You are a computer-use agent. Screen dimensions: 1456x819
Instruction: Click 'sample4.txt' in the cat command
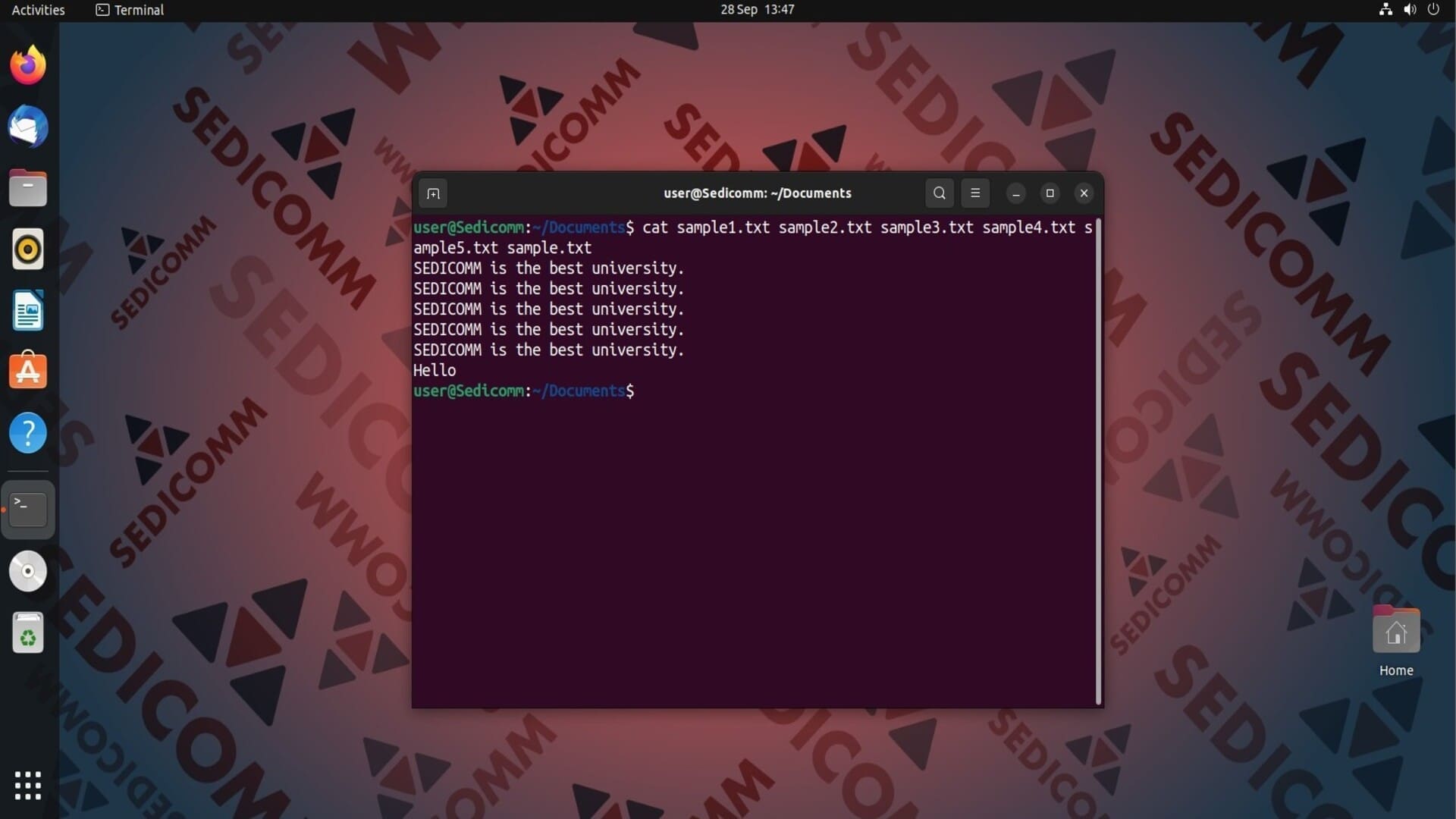[1029, 227]
